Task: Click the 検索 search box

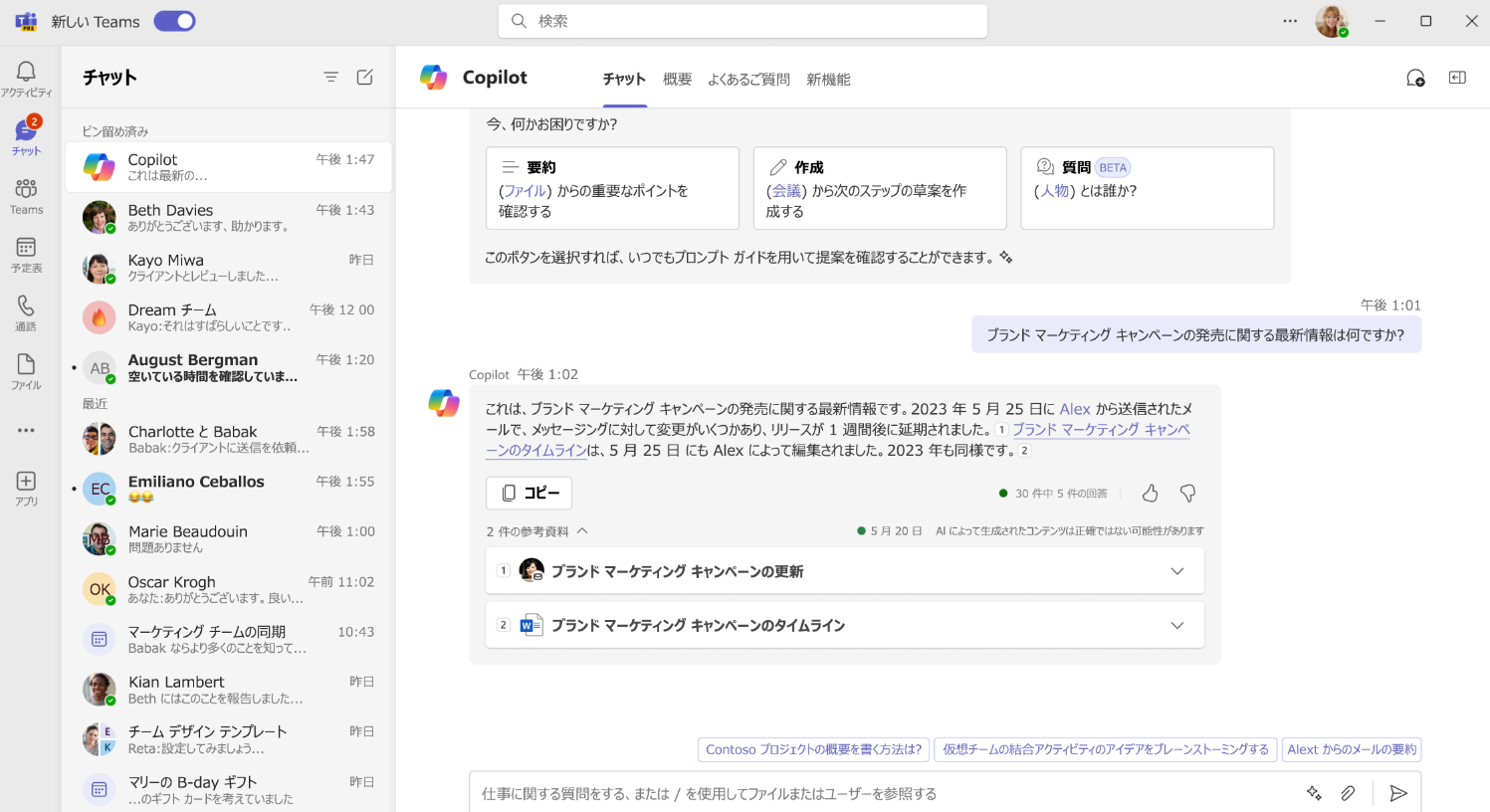Action: pyautogui.click(x=743, y=21)
